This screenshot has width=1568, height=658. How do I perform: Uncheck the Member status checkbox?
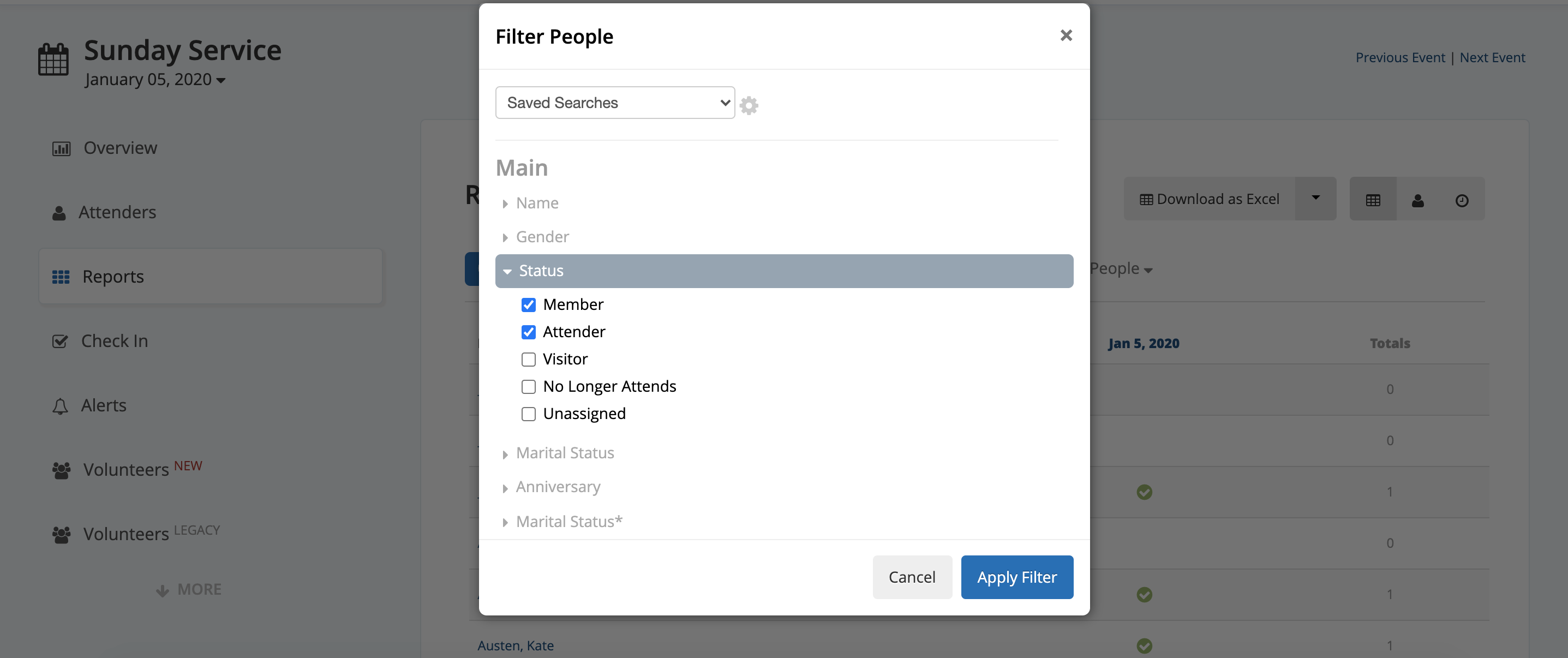528,305
